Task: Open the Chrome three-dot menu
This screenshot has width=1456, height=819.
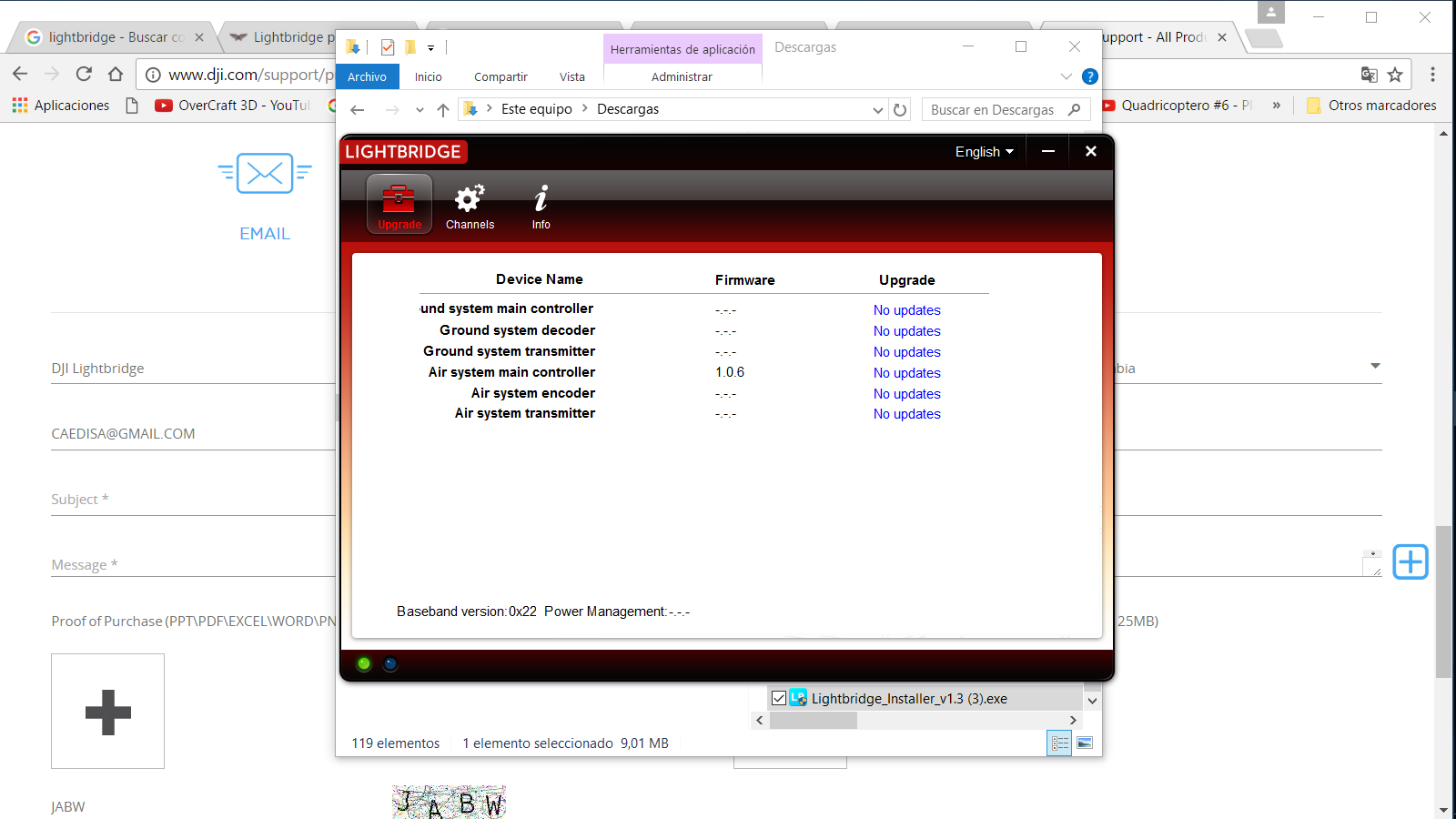Action: click(1432, 75)
